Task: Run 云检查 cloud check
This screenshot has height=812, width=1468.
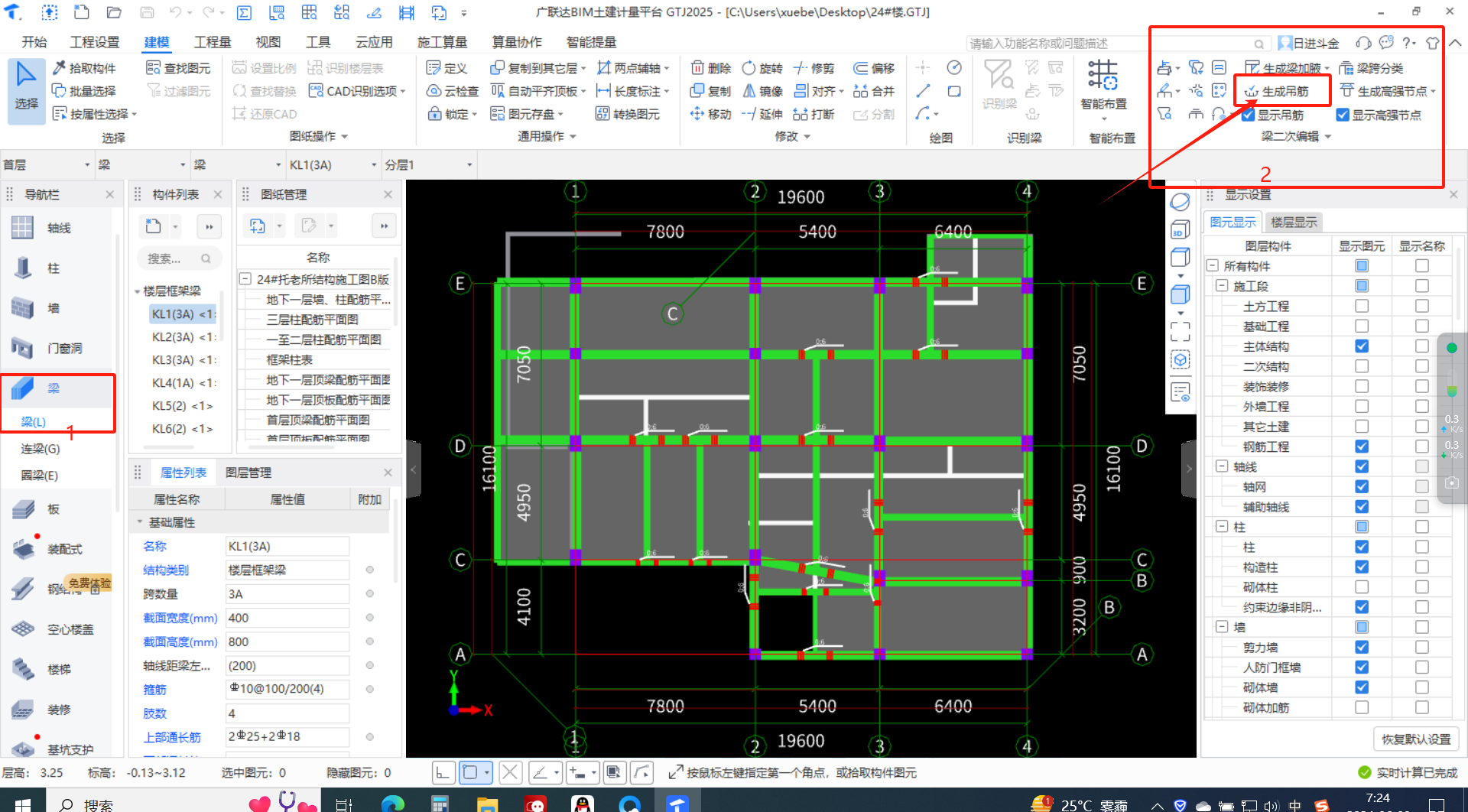Action: click(453, 91)
